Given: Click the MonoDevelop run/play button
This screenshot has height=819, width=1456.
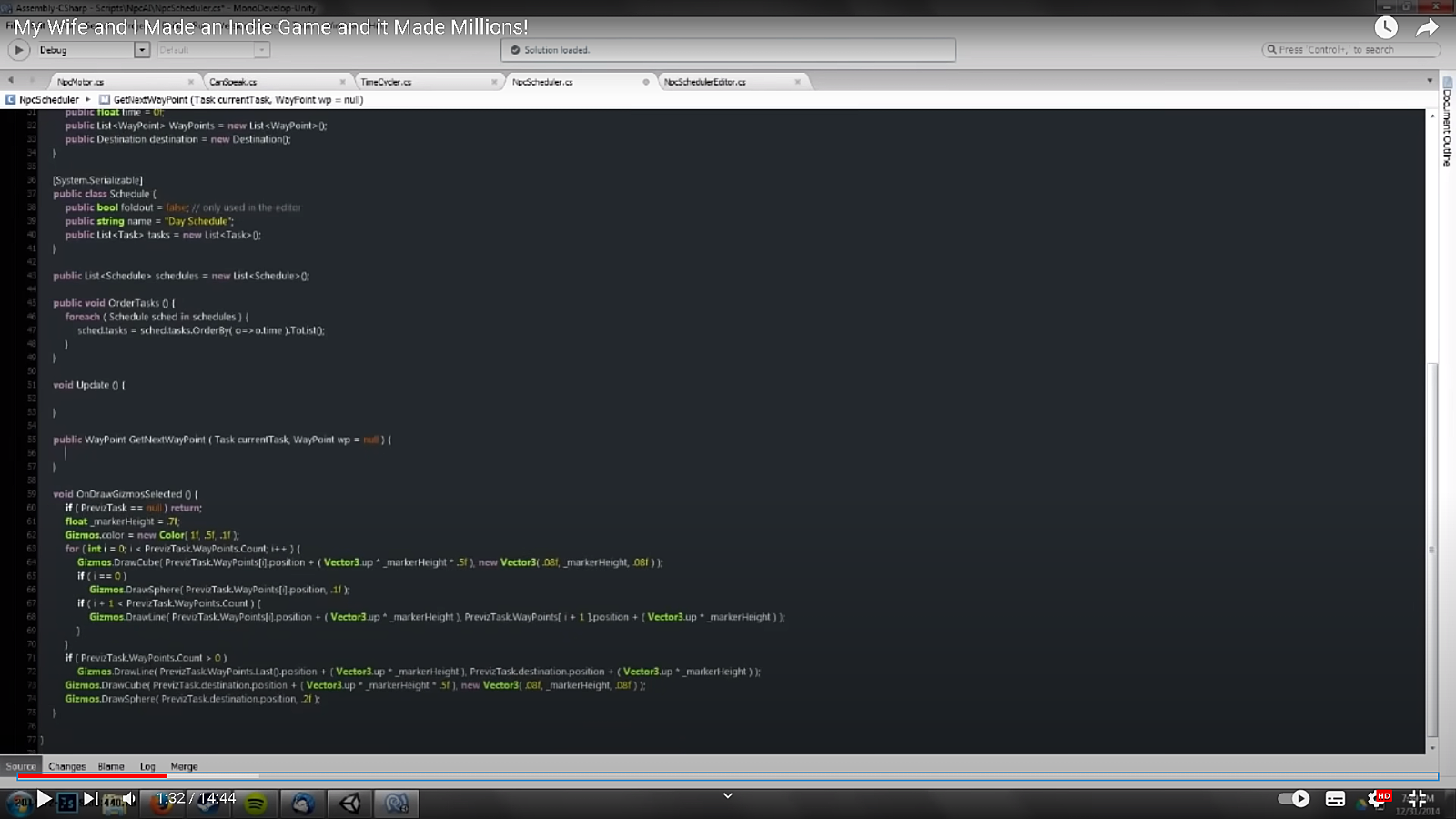Looking at the screenshot, I should 18,50.
